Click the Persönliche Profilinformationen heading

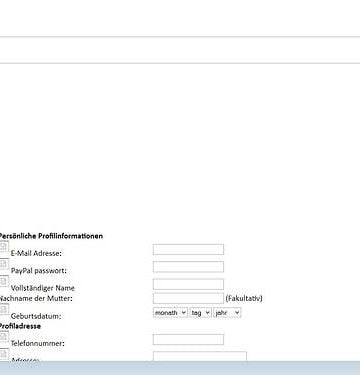pos(51,236)
